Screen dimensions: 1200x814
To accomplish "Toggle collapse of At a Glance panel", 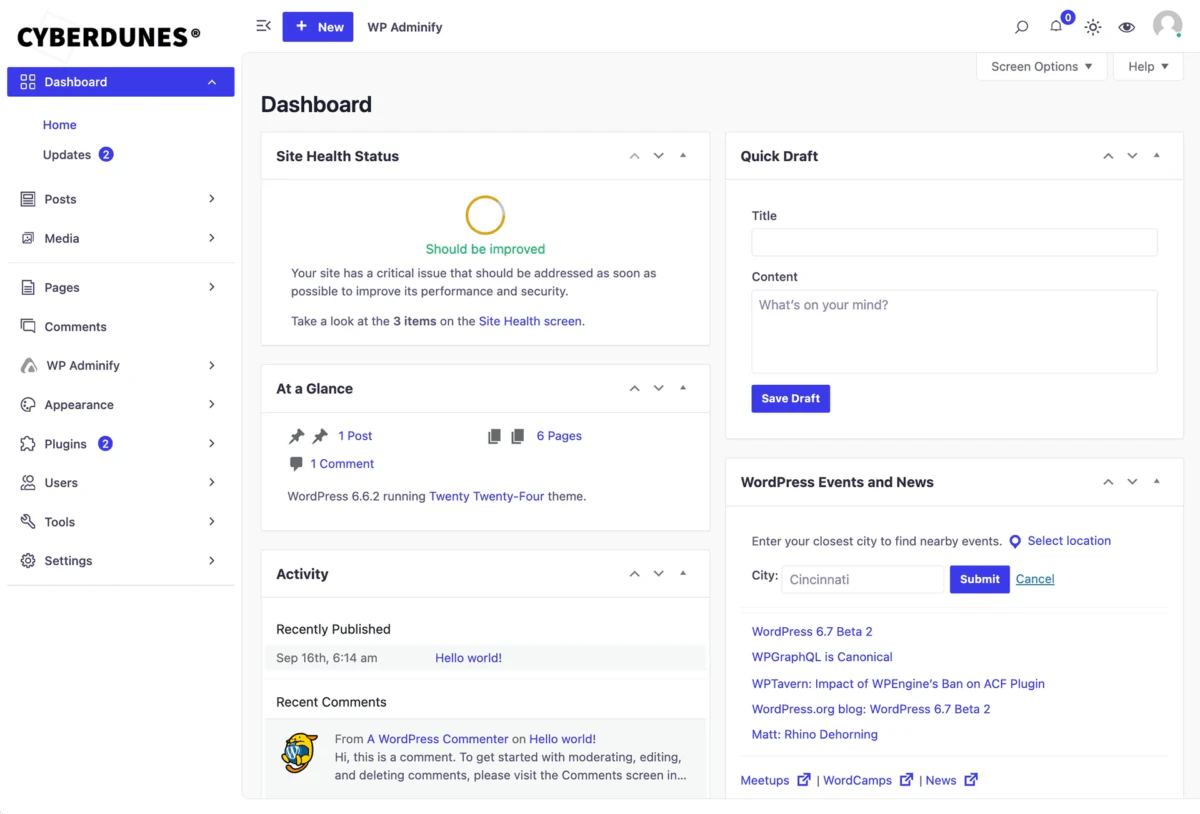I will click(x=683, y=388).
